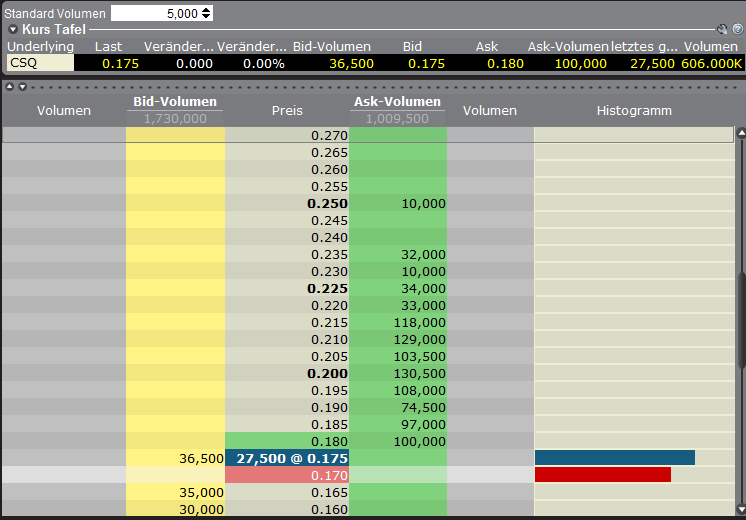746x520 pixels.
Task: Click the blue histogram bar
Action: [614, 458]
